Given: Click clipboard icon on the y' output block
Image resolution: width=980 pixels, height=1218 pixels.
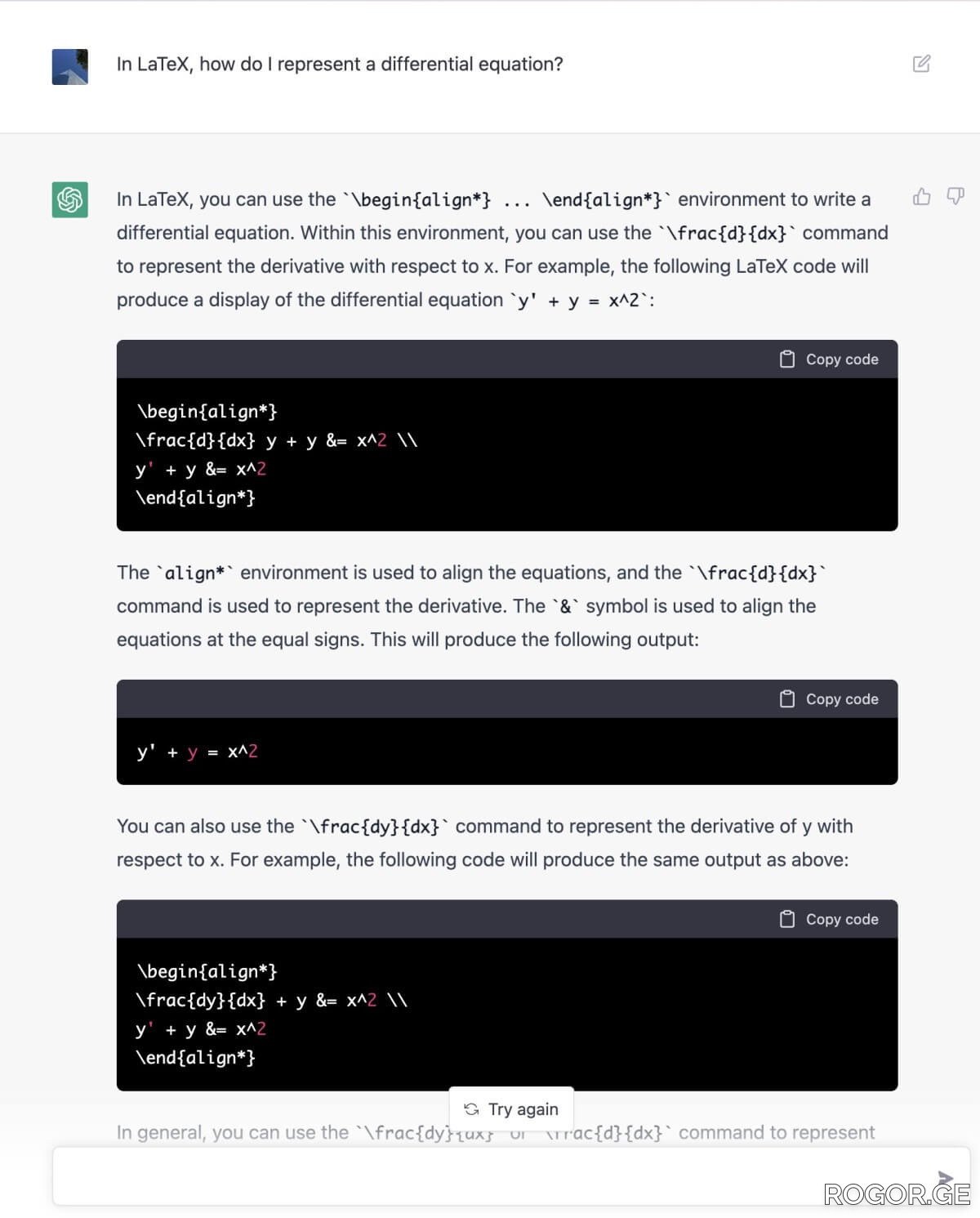Looking at the screenshot, I should point(787,699).
